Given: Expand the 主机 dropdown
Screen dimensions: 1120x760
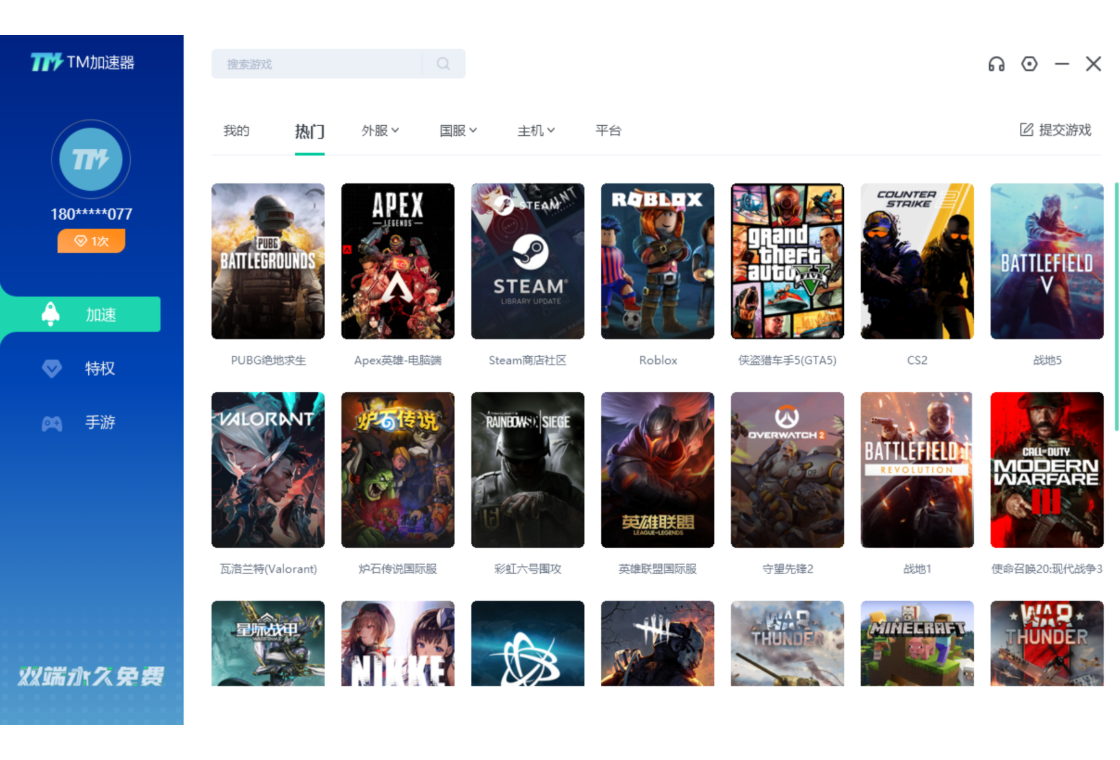Looking at the screenshot, I should click(536, 131).
